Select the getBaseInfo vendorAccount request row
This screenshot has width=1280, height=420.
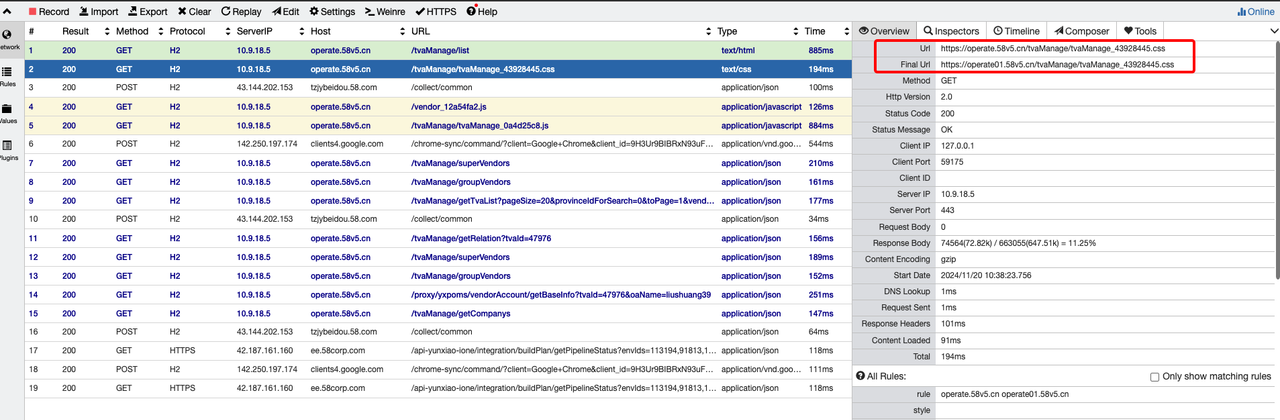(437, 295)
